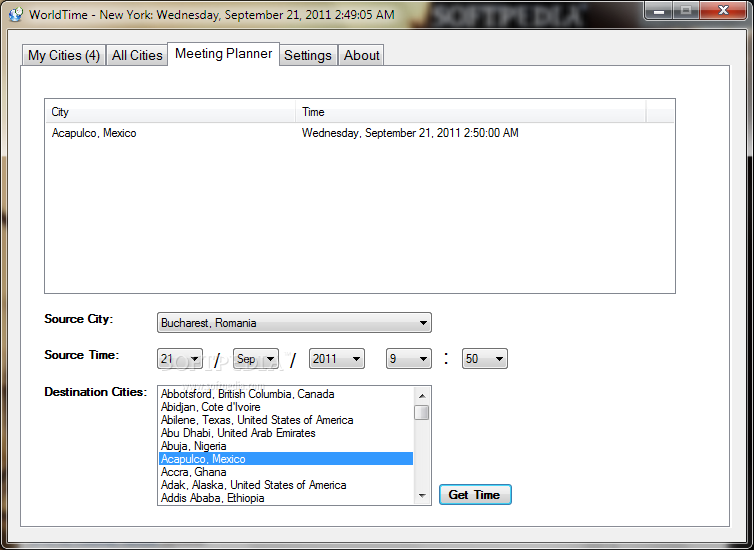Expand the minutes dropdown showing 50
This screenshot has height=550, width=754.
pyautogui.click(x=485, y=359)
